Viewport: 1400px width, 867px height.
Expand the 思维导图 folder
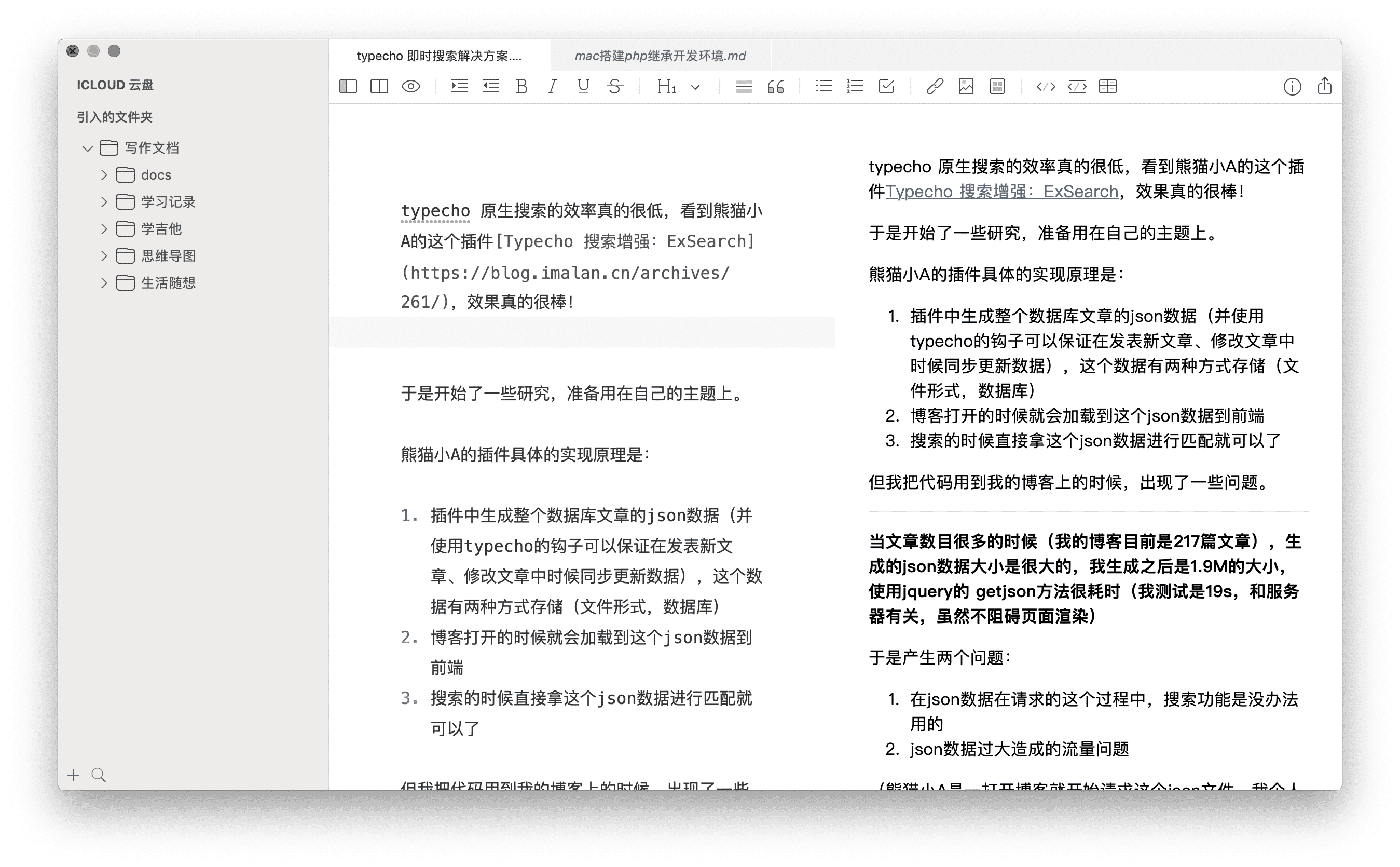click(x=104, y=256)
